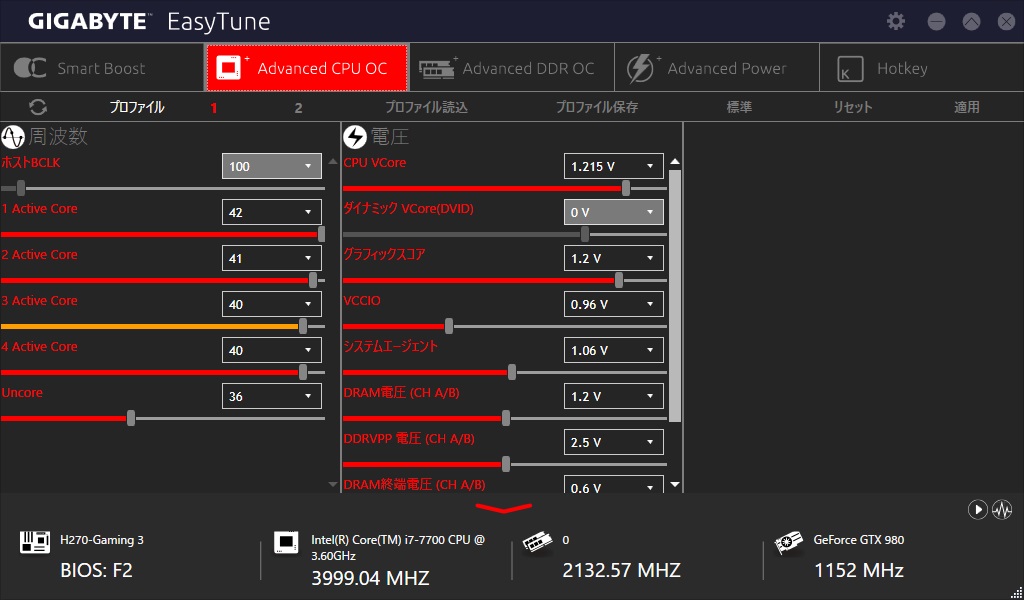Open the 4 Active Core dropdown

272,350
